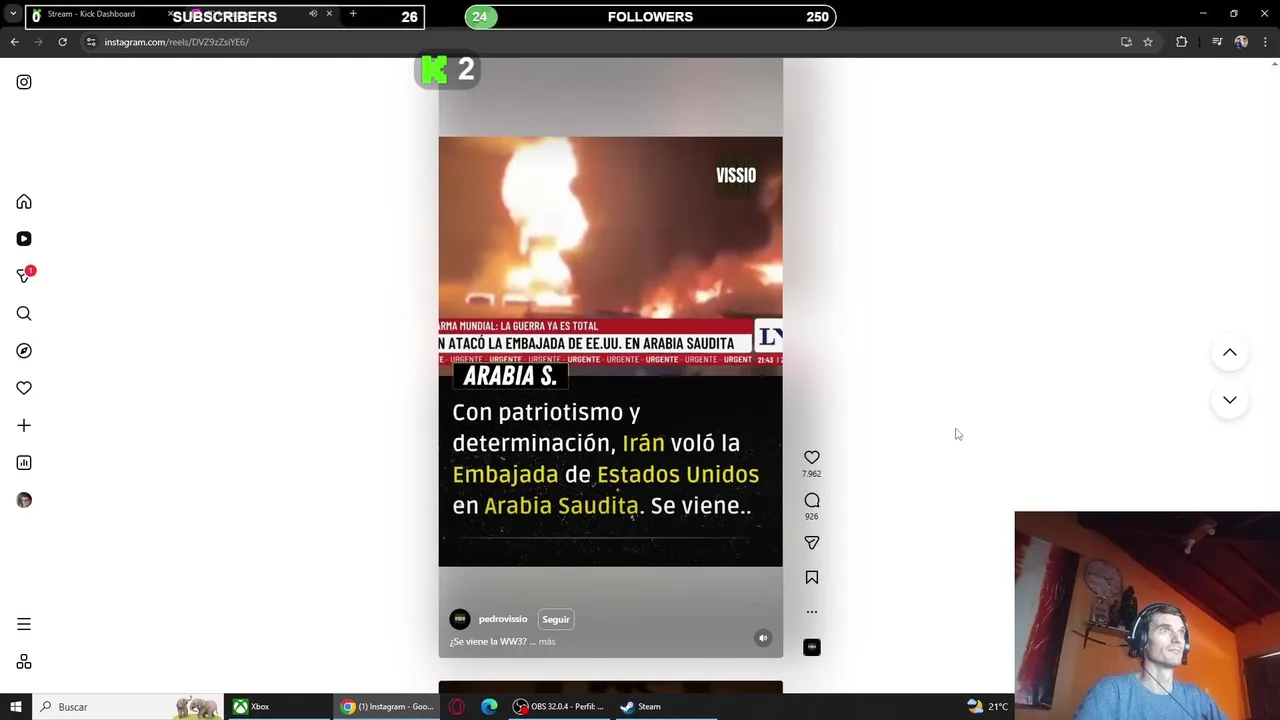Open the weather 21°C widget

coord(987,707)
